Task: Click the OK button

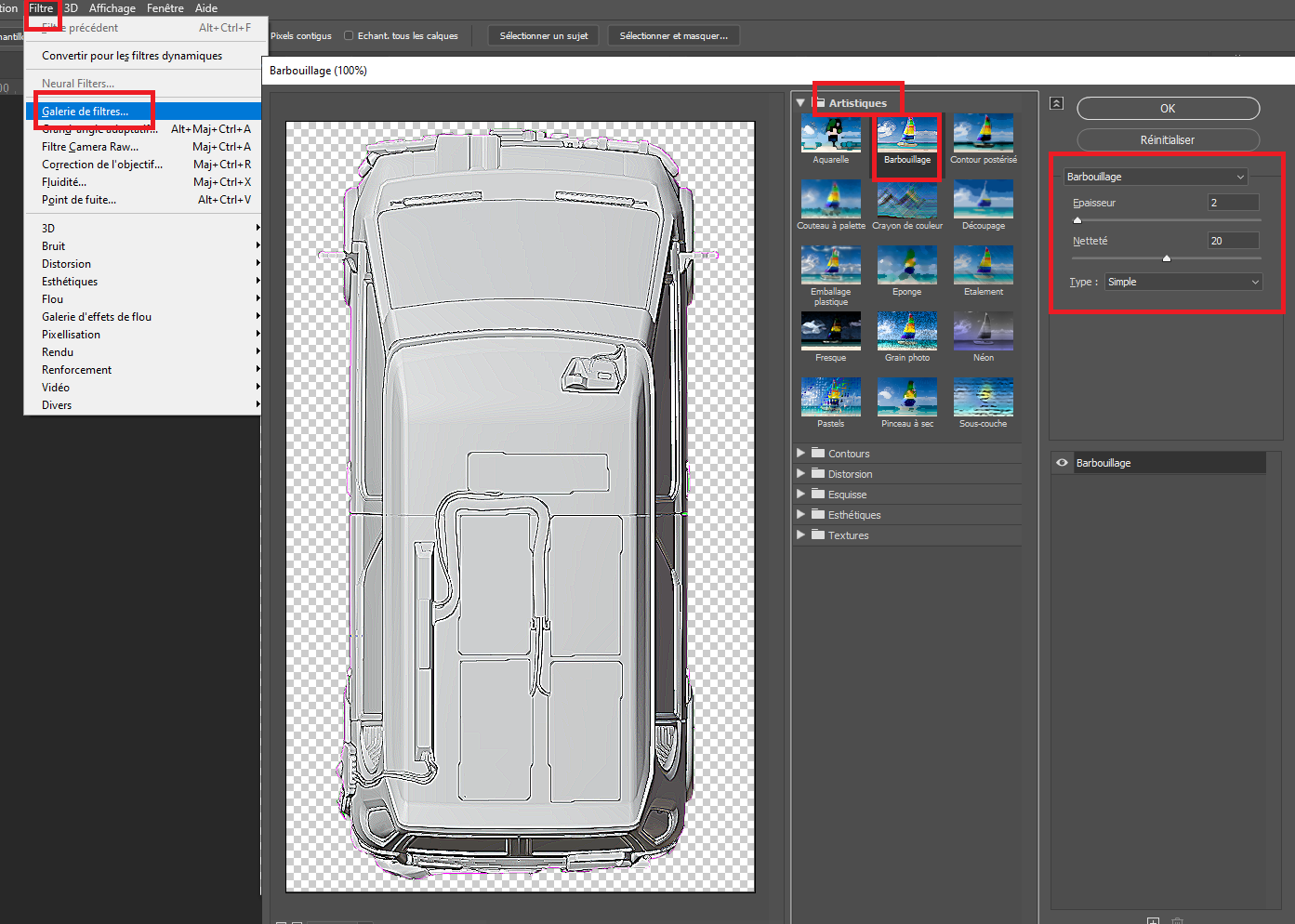Action: (1168, 109)
